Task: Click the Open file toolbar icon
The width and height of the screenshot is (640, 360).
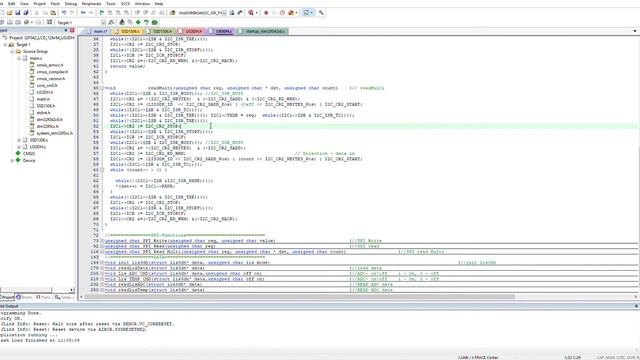Action: pyautogui.click(x=9, y=13)
